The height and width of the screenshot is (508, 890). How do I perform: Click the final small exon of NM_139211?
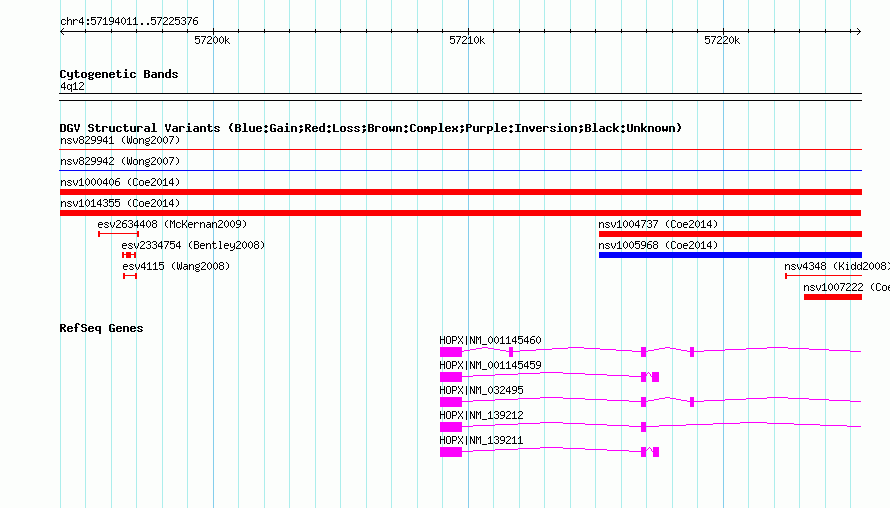point(656,452)
